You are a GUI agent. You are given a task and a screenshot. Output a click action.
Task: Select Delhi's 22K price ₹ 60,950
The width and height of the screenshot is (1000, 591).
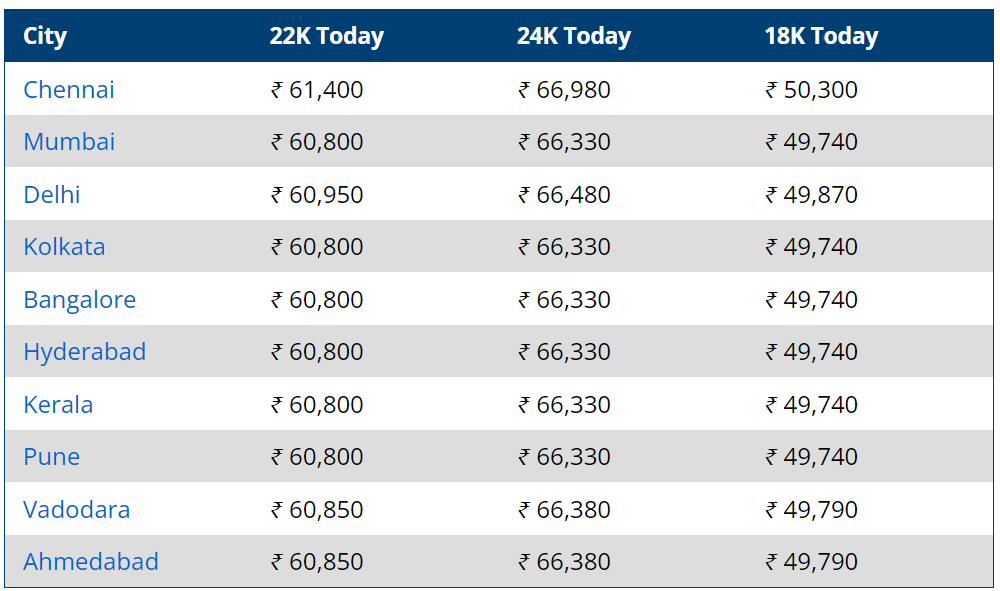[x=317, y=194]
